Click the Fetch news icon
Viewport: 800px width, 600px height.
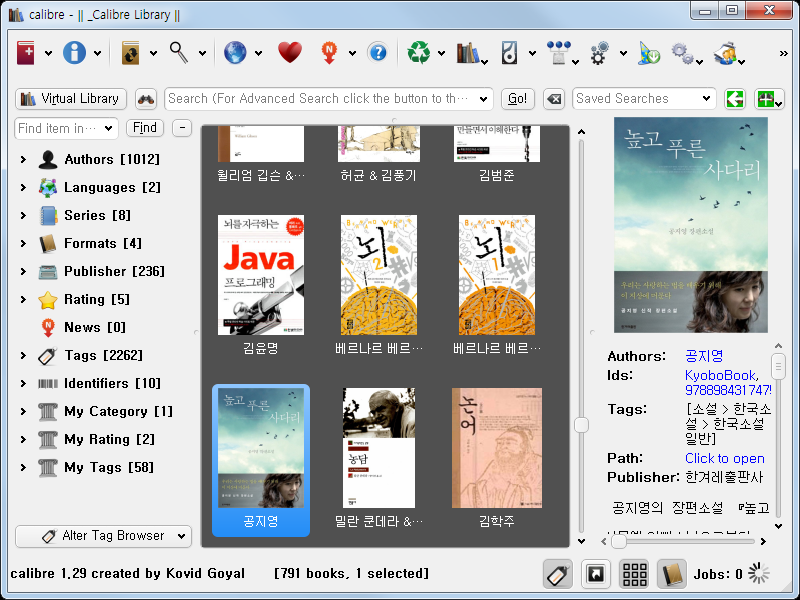pos(329,53)
